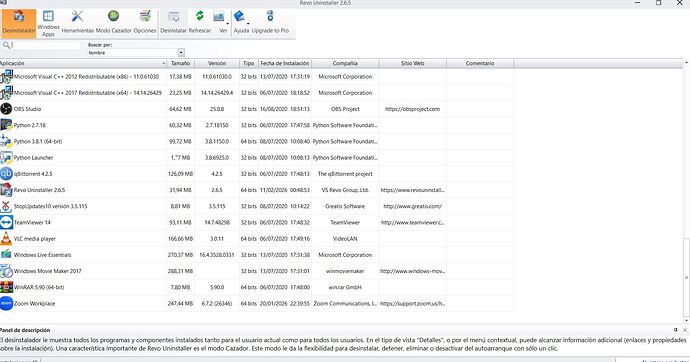Select Windows Live Essentials icon
Screen dimensions: 690x362
coord(6,255)
